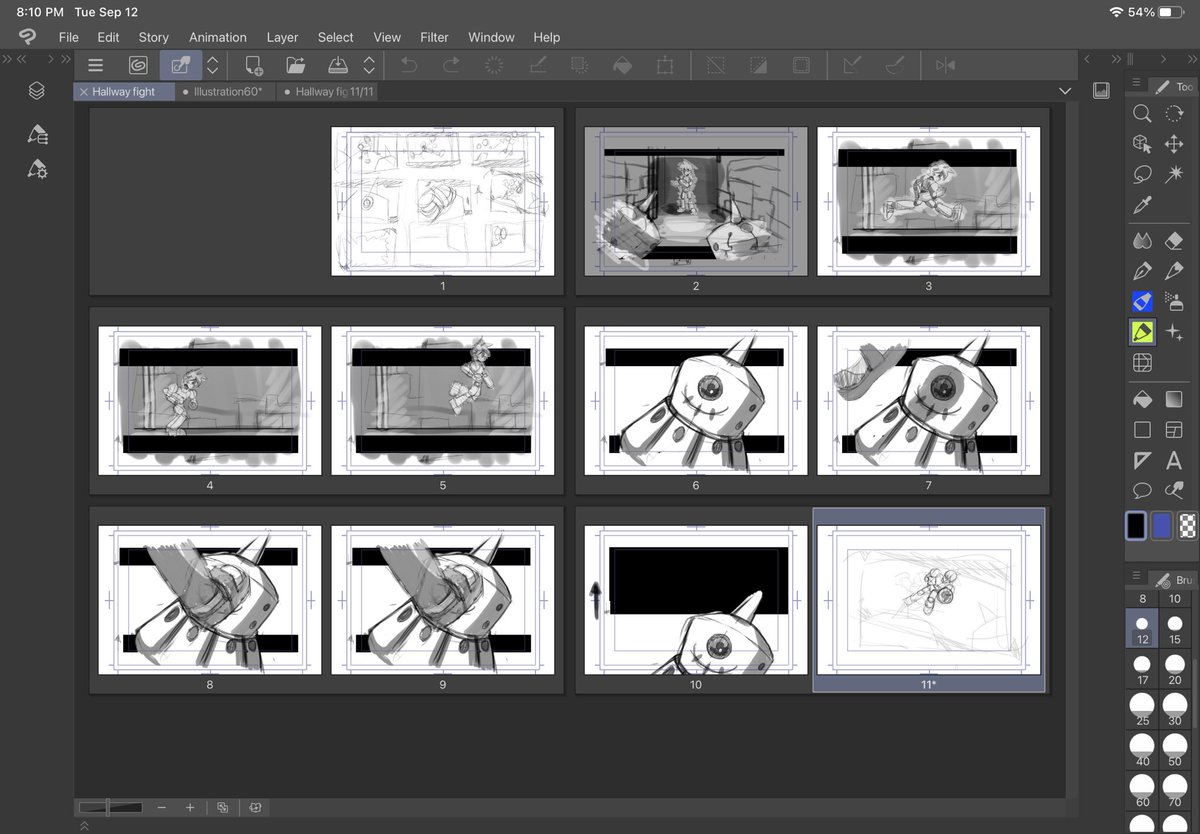Click the paint bucket Fill command icon
The image size is (1200, 834).
click(x=622, y=65)
